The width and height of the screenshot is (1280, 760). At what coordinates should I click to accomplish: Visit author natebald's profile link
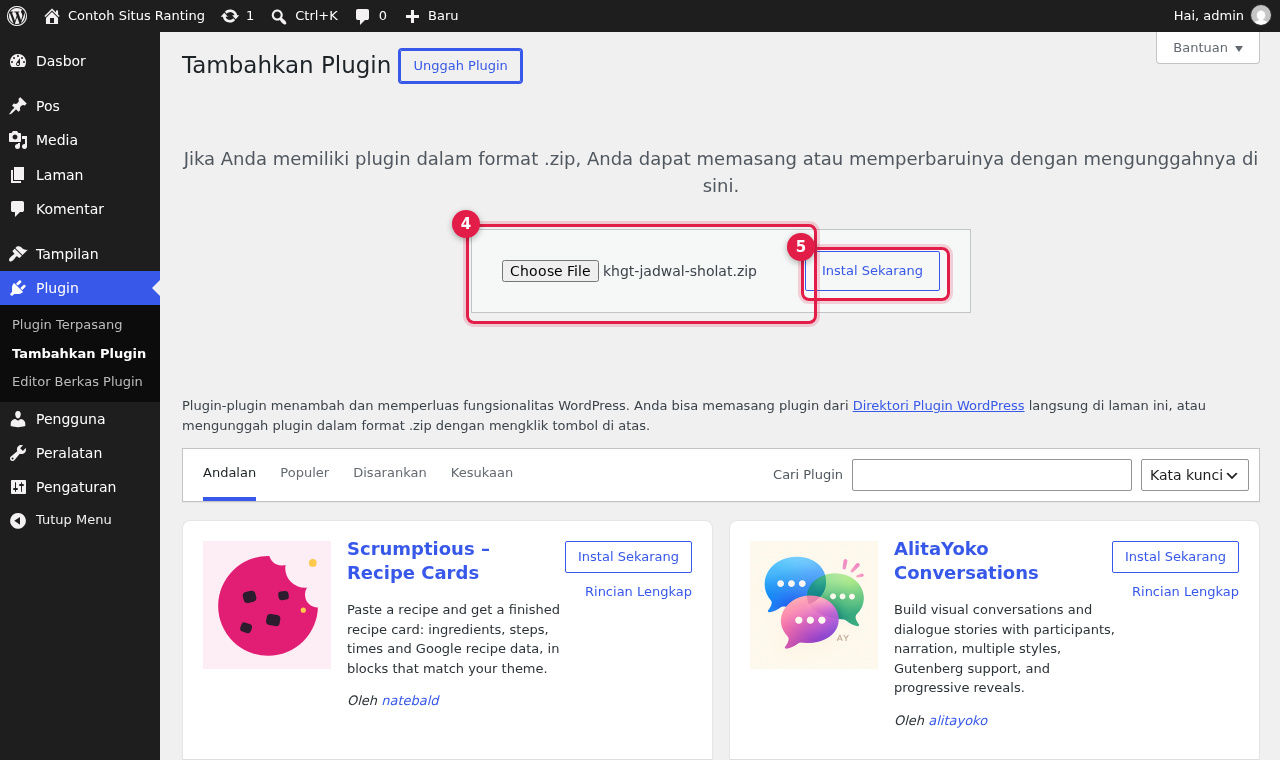410,701
